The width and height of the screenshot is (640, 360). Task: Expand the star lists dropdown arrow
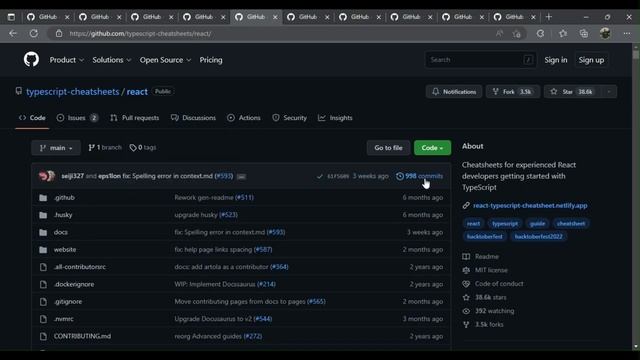[609, 91]
